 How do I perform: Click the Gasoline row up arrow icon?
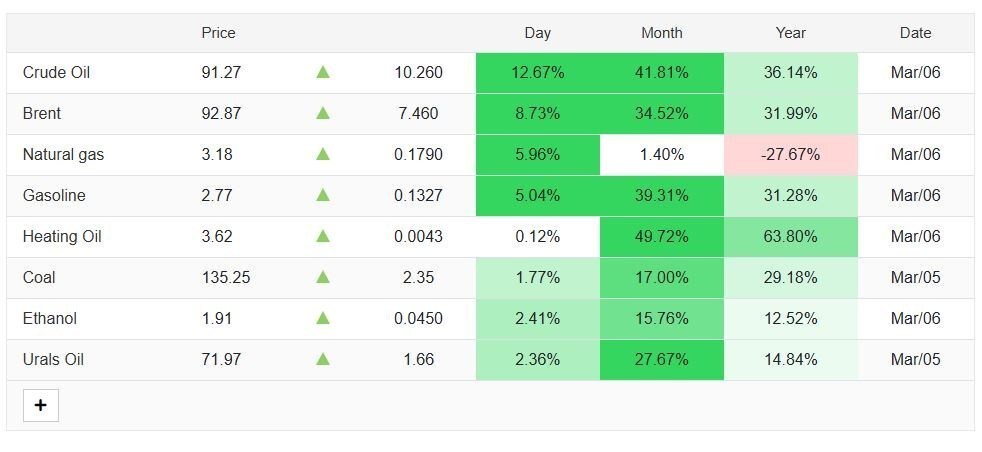(322, 195)
